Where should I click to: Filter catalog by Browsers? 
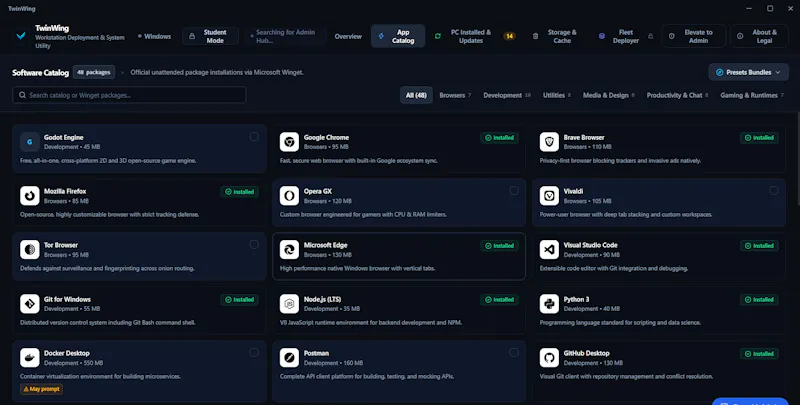455,95
